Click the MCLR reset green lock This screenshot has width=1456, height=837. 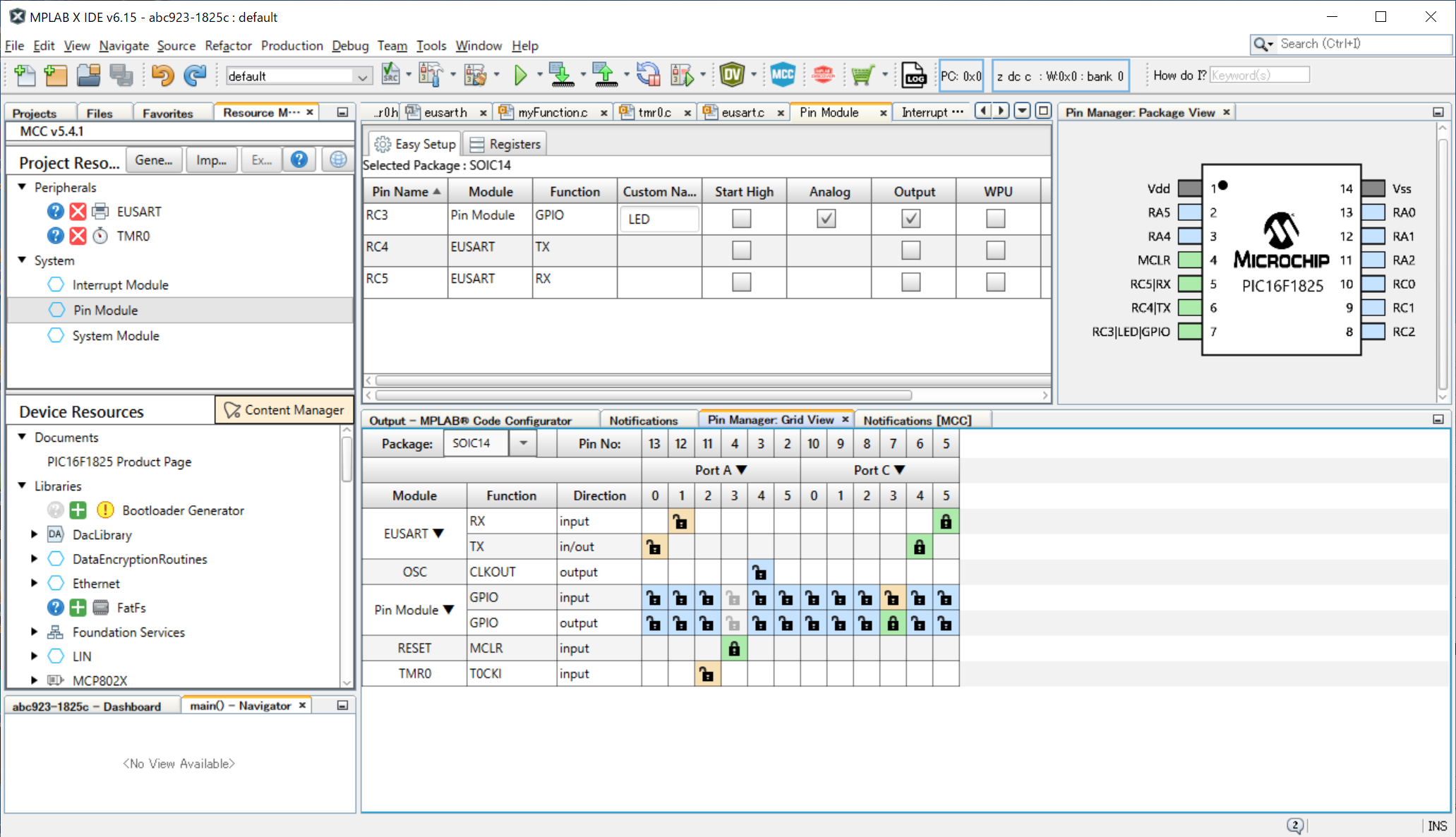tap(734, 649)
